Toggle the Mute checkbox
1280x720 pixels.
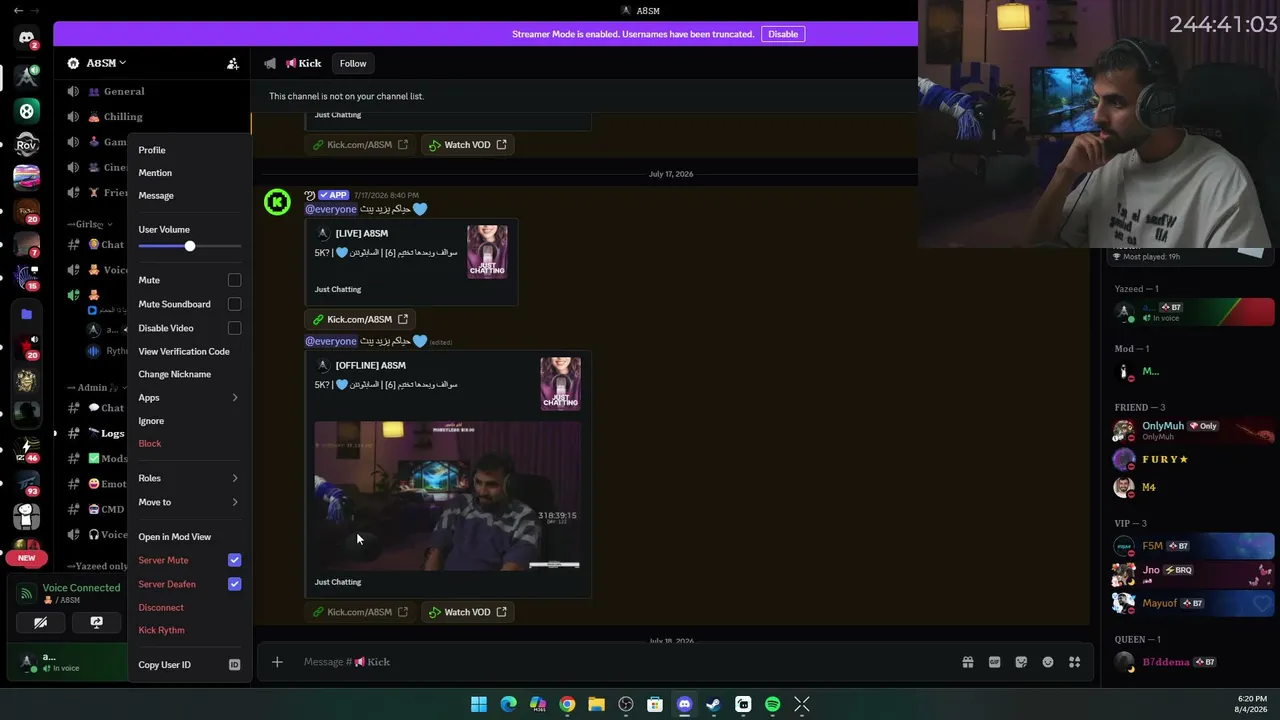pos(234,280)
